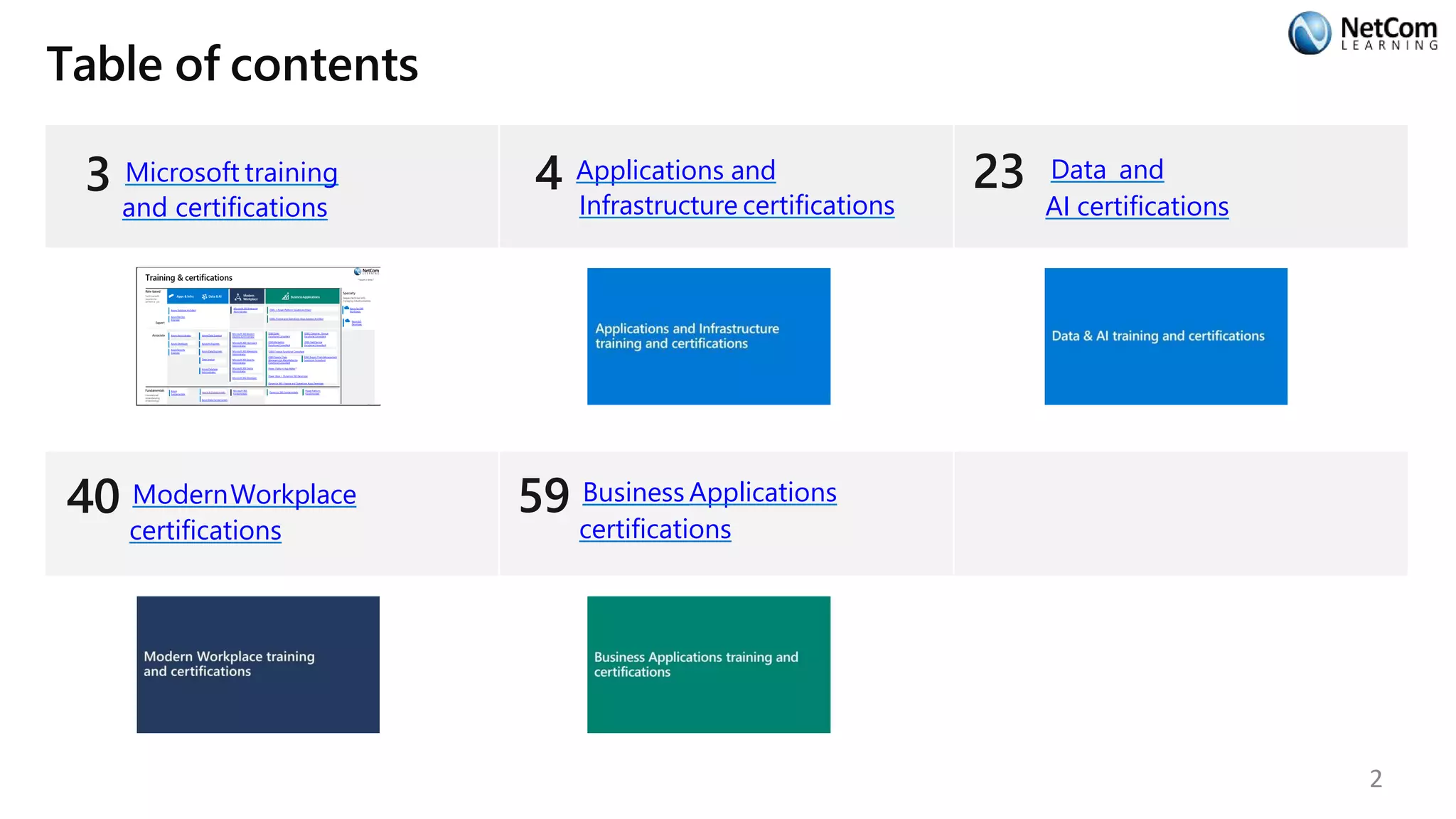The image size is (1456, 819).
Task: Click the Table of contents heading
Action: tap(232, 64)
